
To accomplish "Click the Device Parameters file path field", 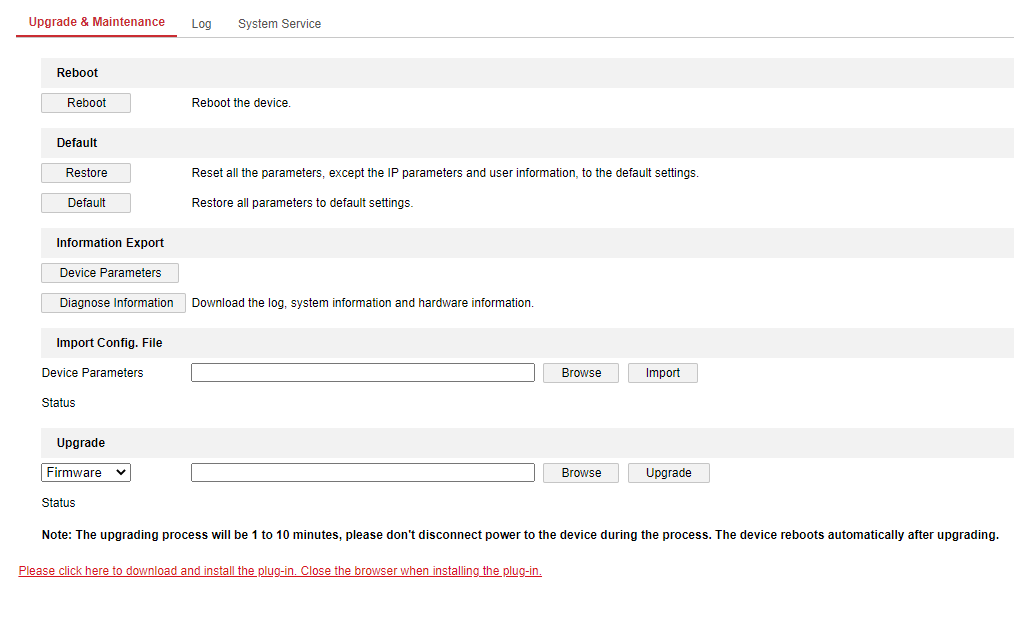I will pyautogui.click(x=362, y=373).
